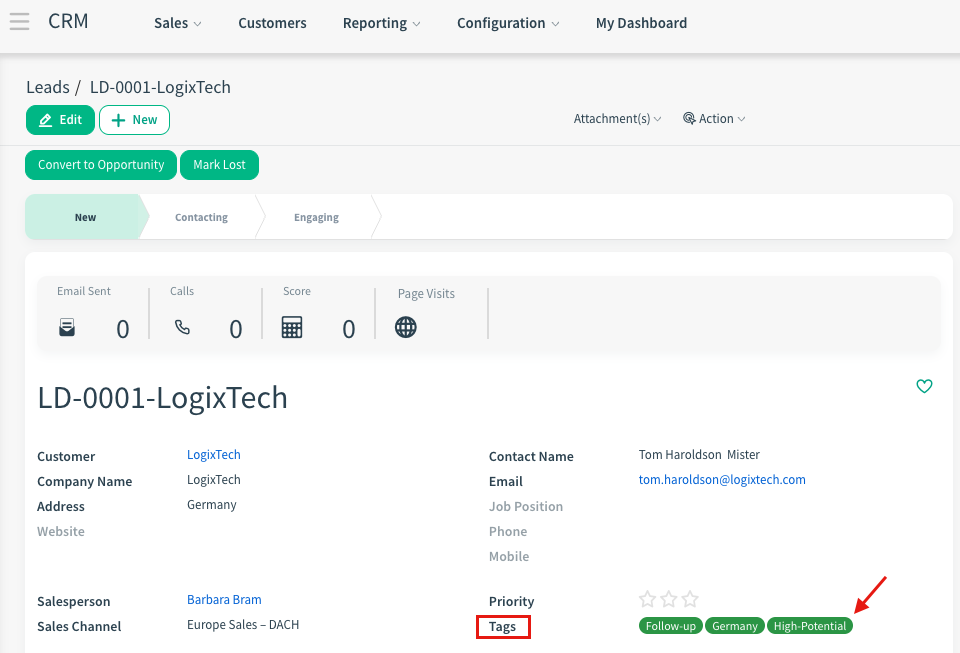This screenshot has width=960, height=653.
Task: Click the Email Sent envelope icon
Action: point(67,327)
